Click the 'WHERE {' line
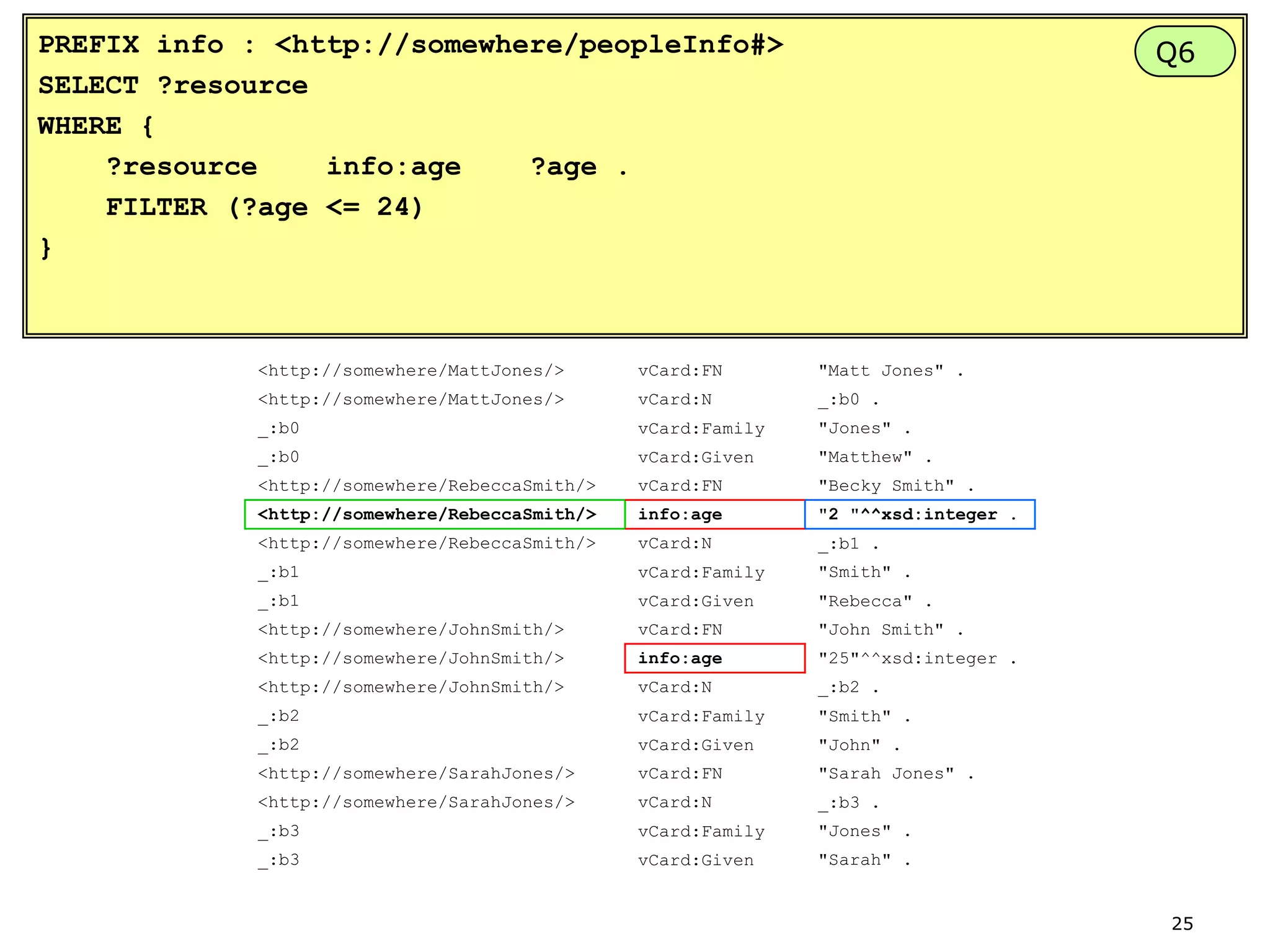This screenshot has height=952, width=1270. click(95, 126)
